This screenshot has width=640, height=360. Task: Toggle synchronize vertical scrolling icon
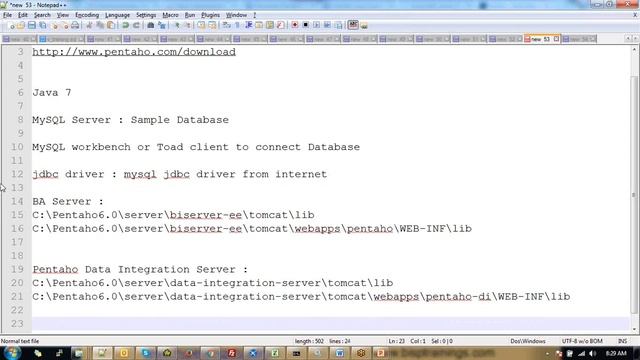(201, 25)
